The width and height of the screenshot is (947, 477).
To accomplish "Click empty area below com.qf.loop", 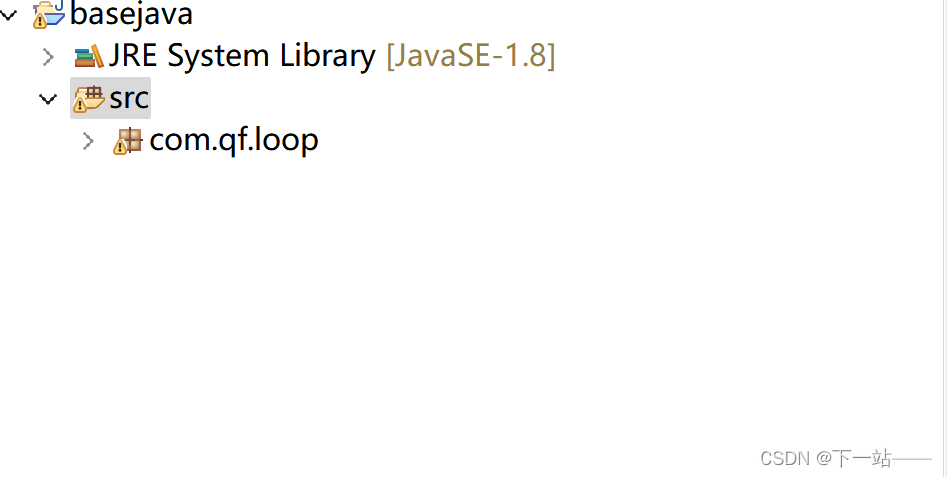I will [x=423, y=272].
